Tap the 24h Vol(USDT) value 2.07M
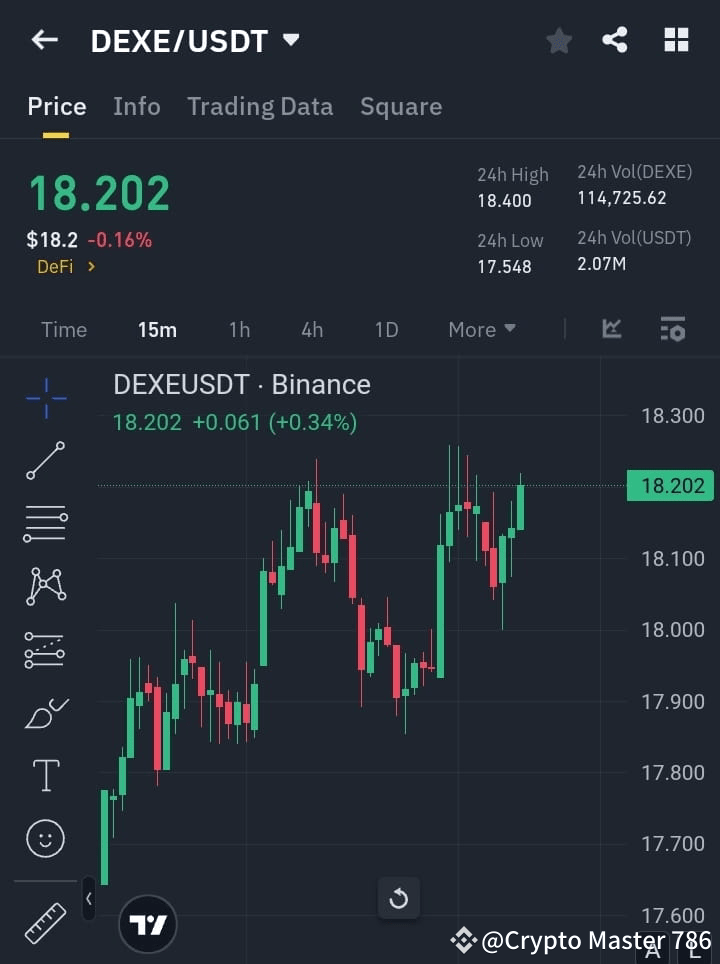This screenshot has height=964, width=720. coord(601,264)
